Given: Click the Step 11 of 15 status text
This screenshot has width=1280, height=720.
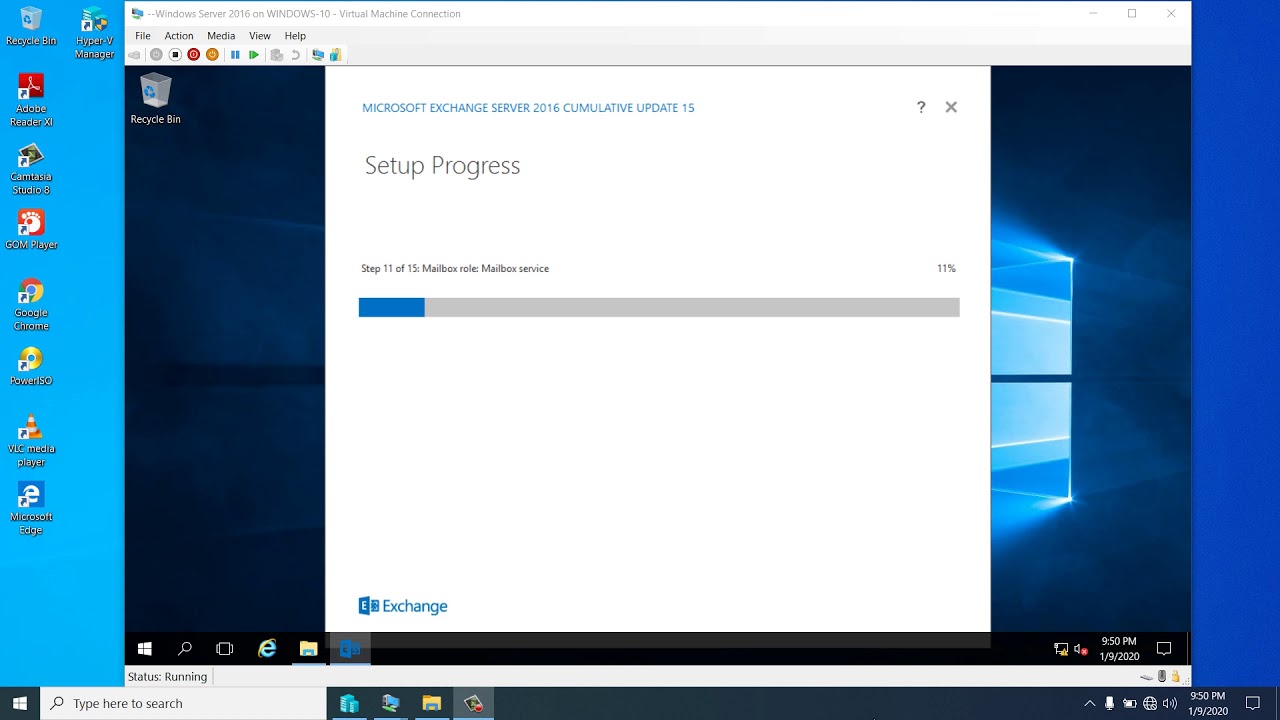Looking at the screenshot, I should tap(455, 268).
